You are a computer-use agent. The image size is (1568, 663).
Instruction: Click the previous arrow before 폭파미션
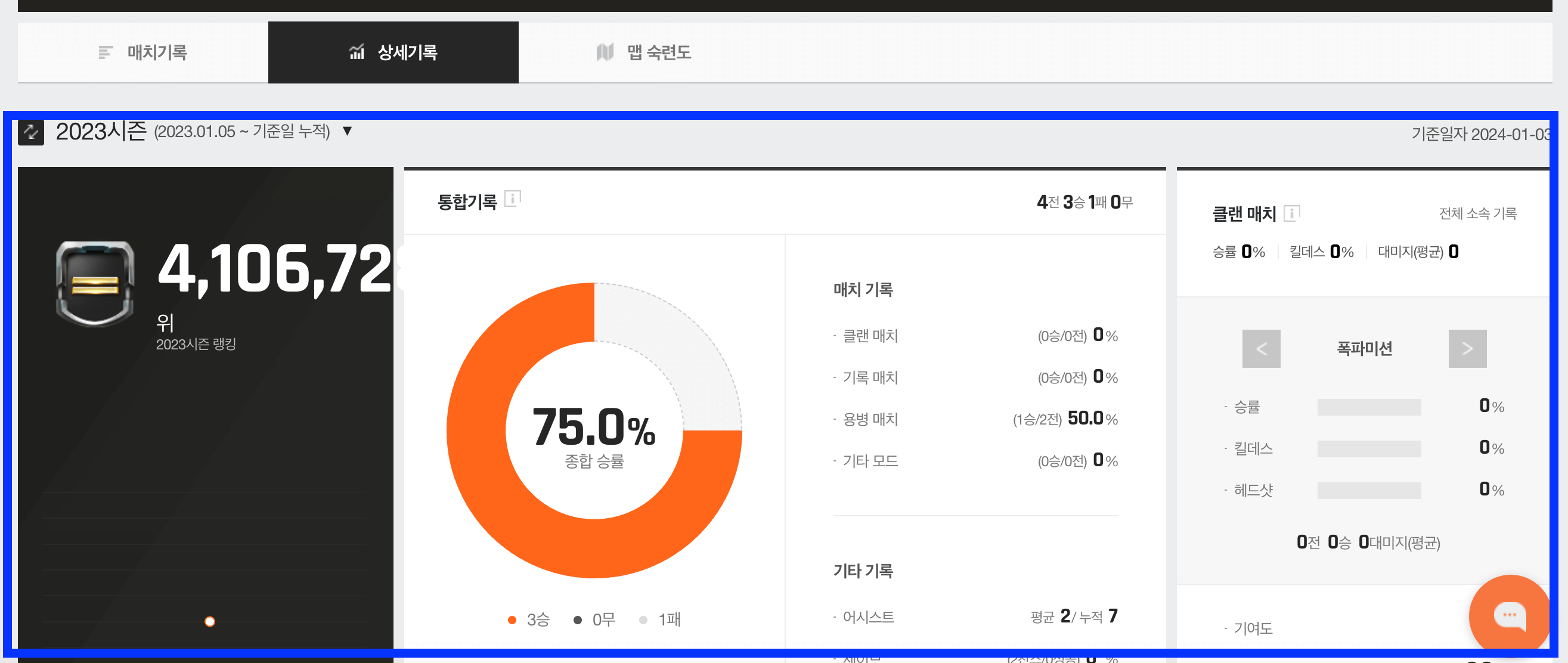(x=1261, y=348)
